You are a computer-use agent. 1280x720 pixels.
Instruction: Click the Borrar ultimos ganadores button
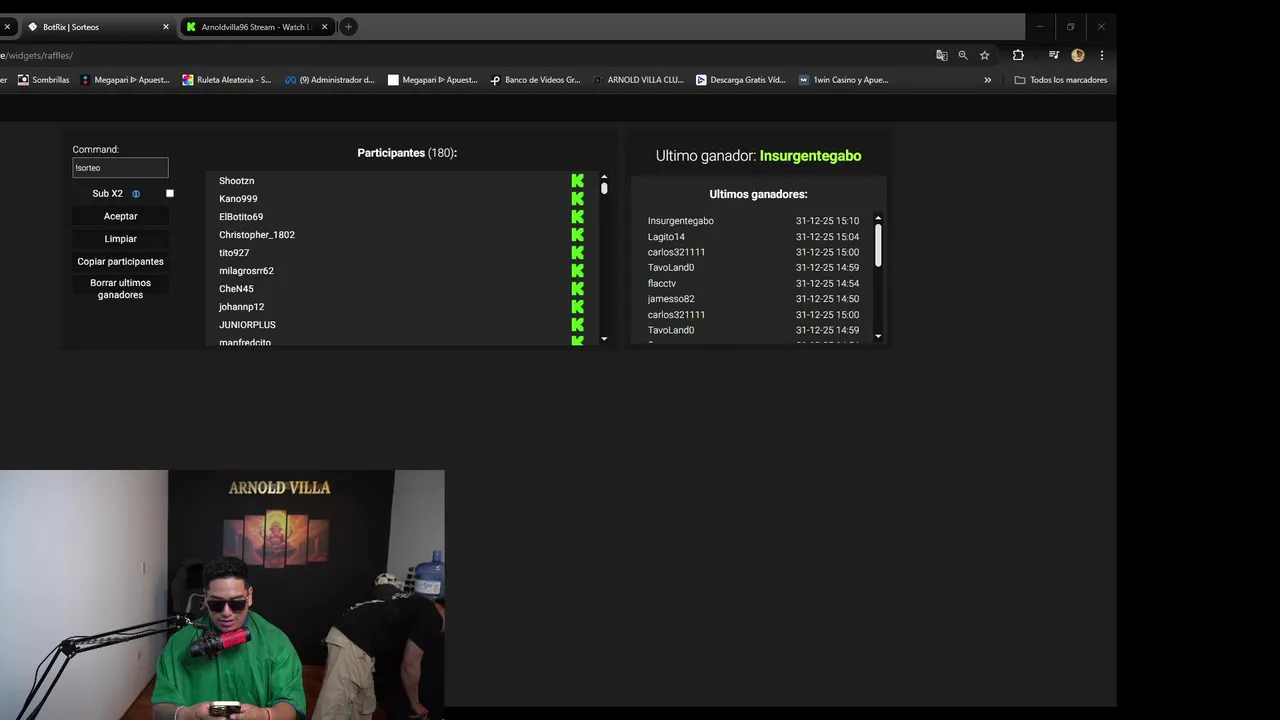(120, 289)
